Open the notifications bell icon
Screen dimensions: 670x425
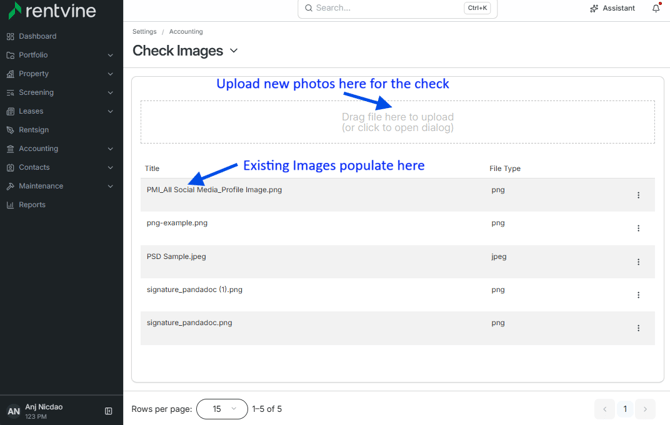[x=656, y=8]
